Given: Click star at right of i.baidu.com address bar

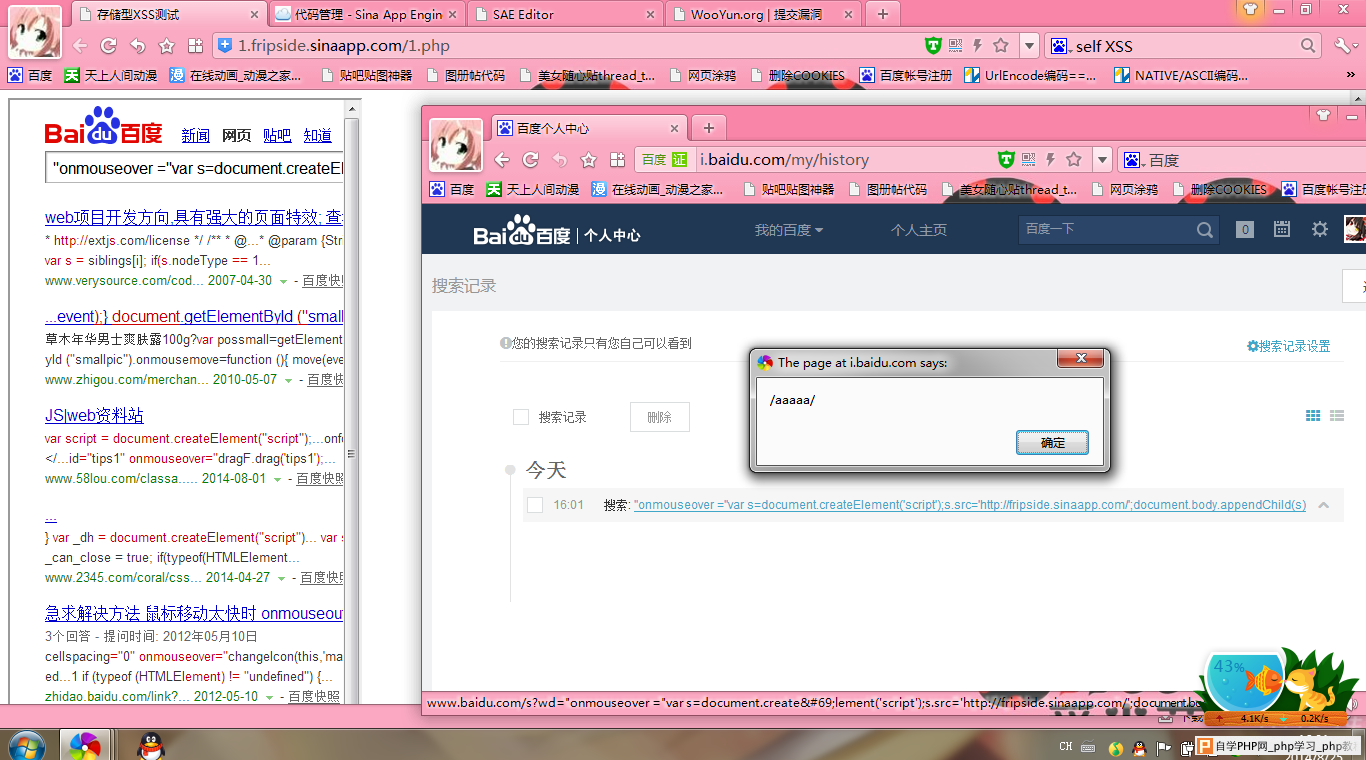Looking at the screenshot, I should 1074,159.
